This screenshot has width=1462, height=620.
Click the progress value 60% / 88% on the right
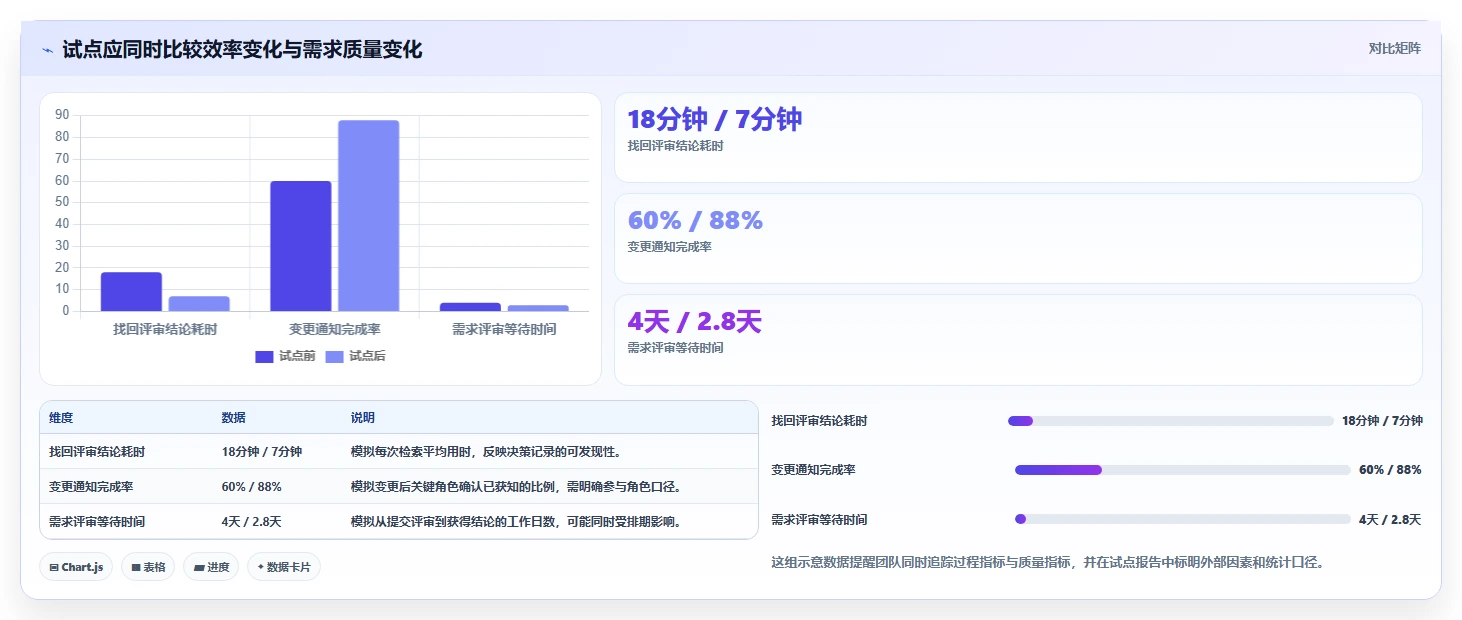click(1390, 470)
